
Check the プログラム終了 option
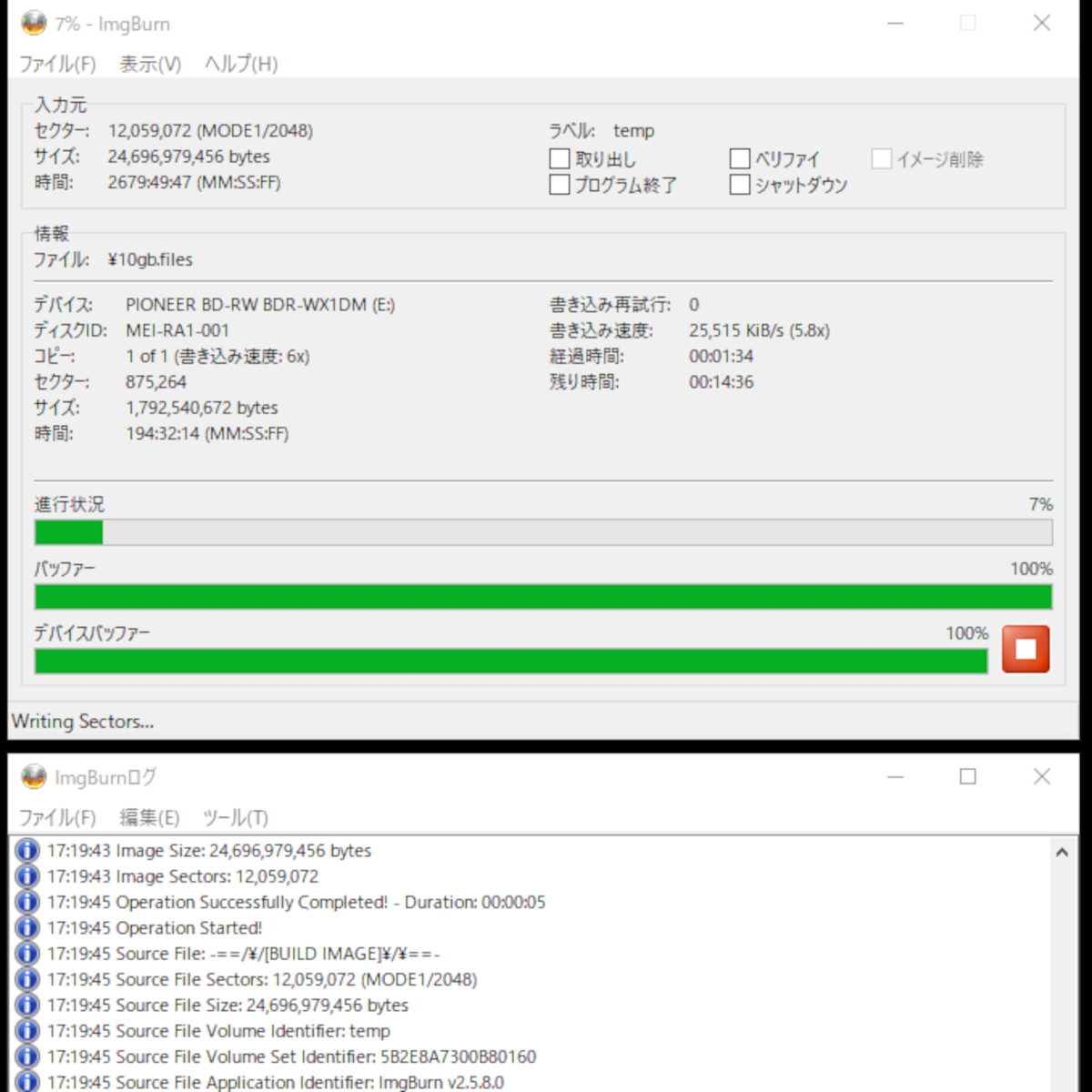(559, 185)
